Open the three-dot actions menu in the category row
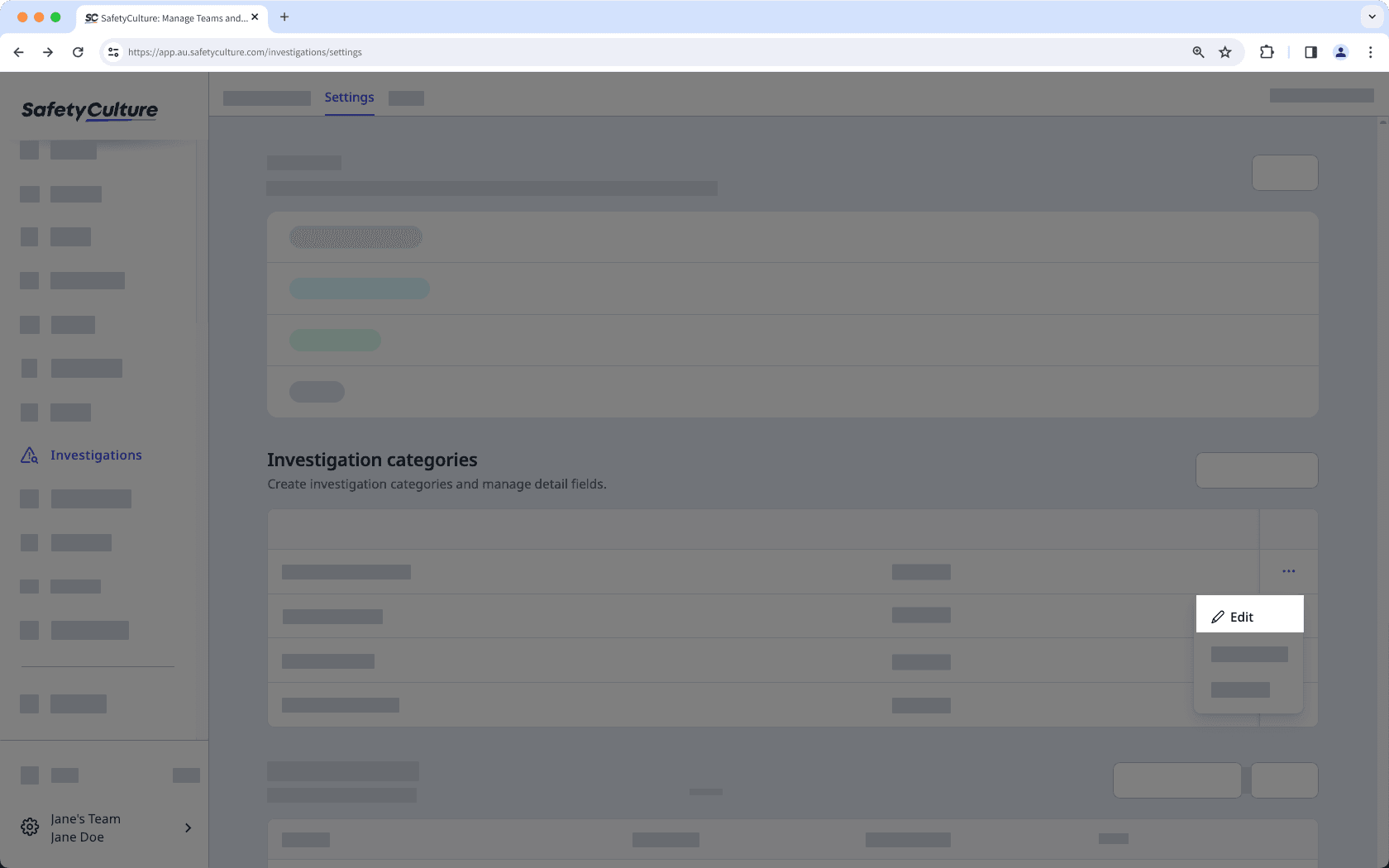The image size is (1389, 868). [x=1287, y=570]
